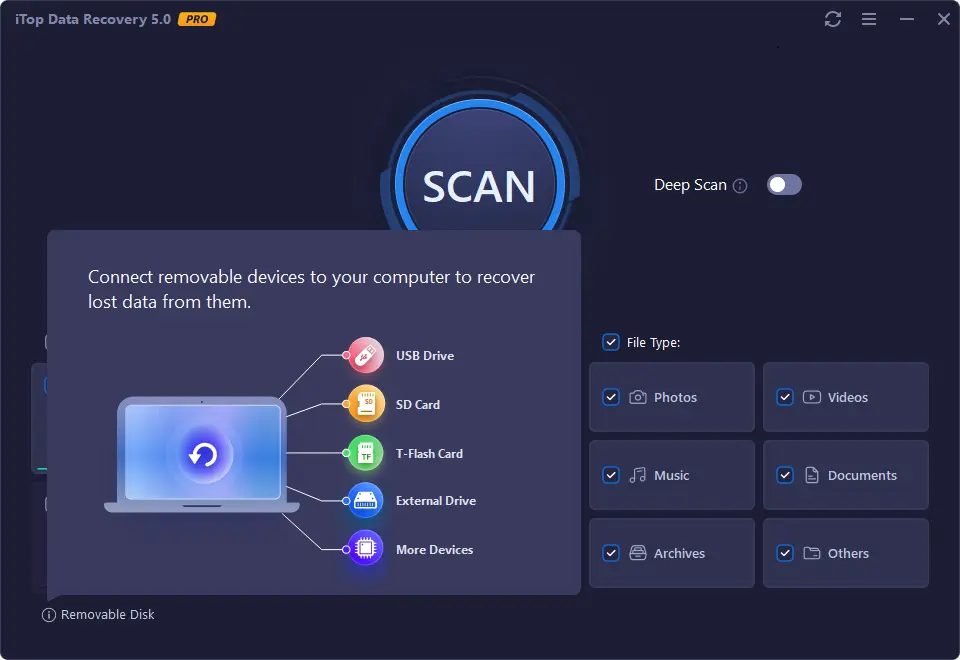Click the Removable Disk info icon
This screenshot has height=660, width=960.
click(x=49, y=615)
